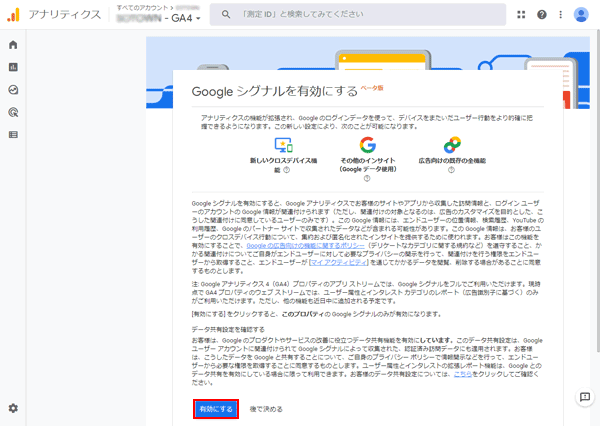Click help icon under 新しいクロスデバイス機能

287,170
